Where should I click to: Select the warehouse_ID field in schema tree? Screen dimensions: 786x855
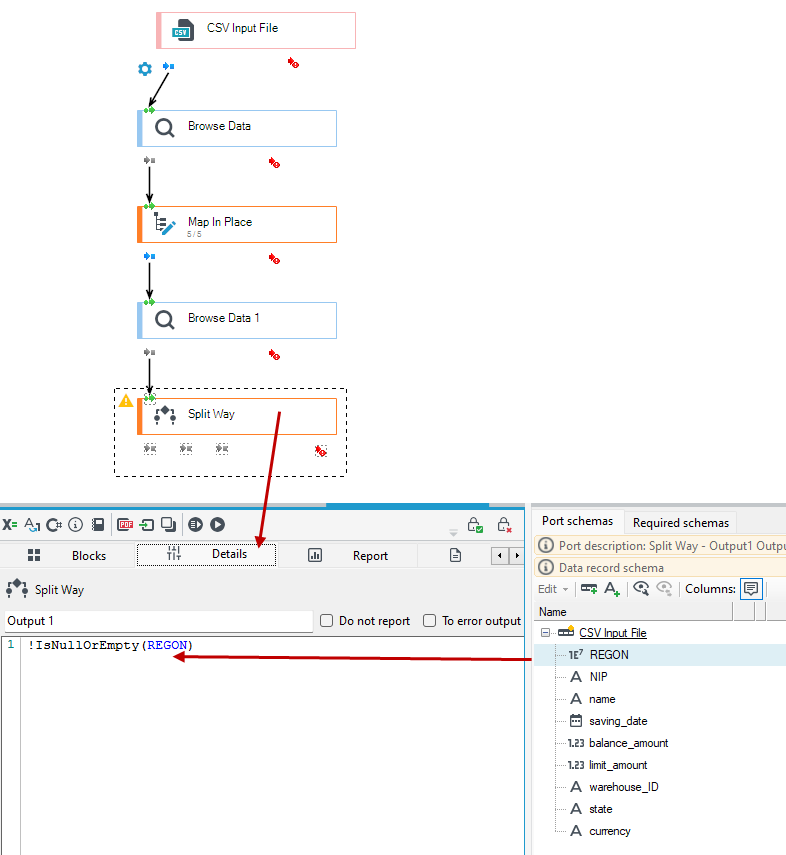click(x=659, y=787)
